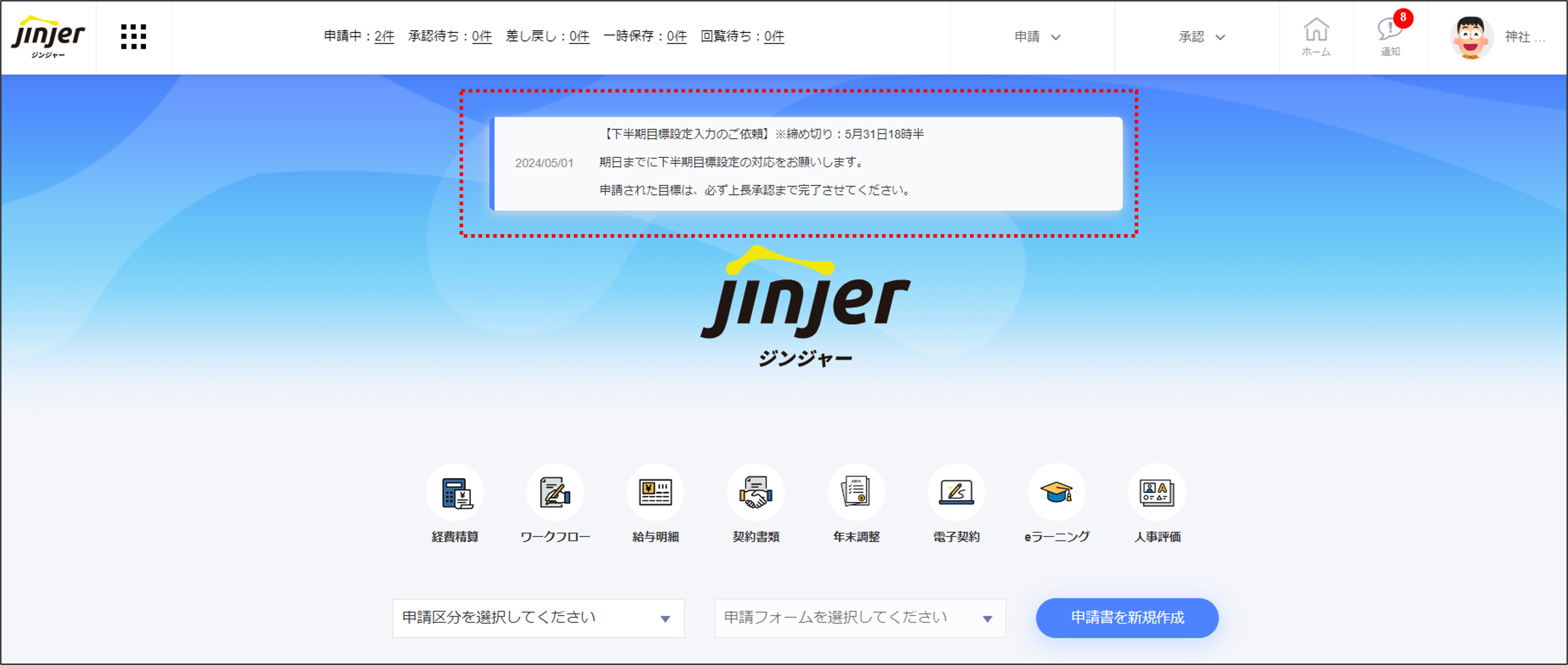Open the 人事評価 evaluation icon
The width and height of the screenshot is (1568, 665).
pos(1157,492)
